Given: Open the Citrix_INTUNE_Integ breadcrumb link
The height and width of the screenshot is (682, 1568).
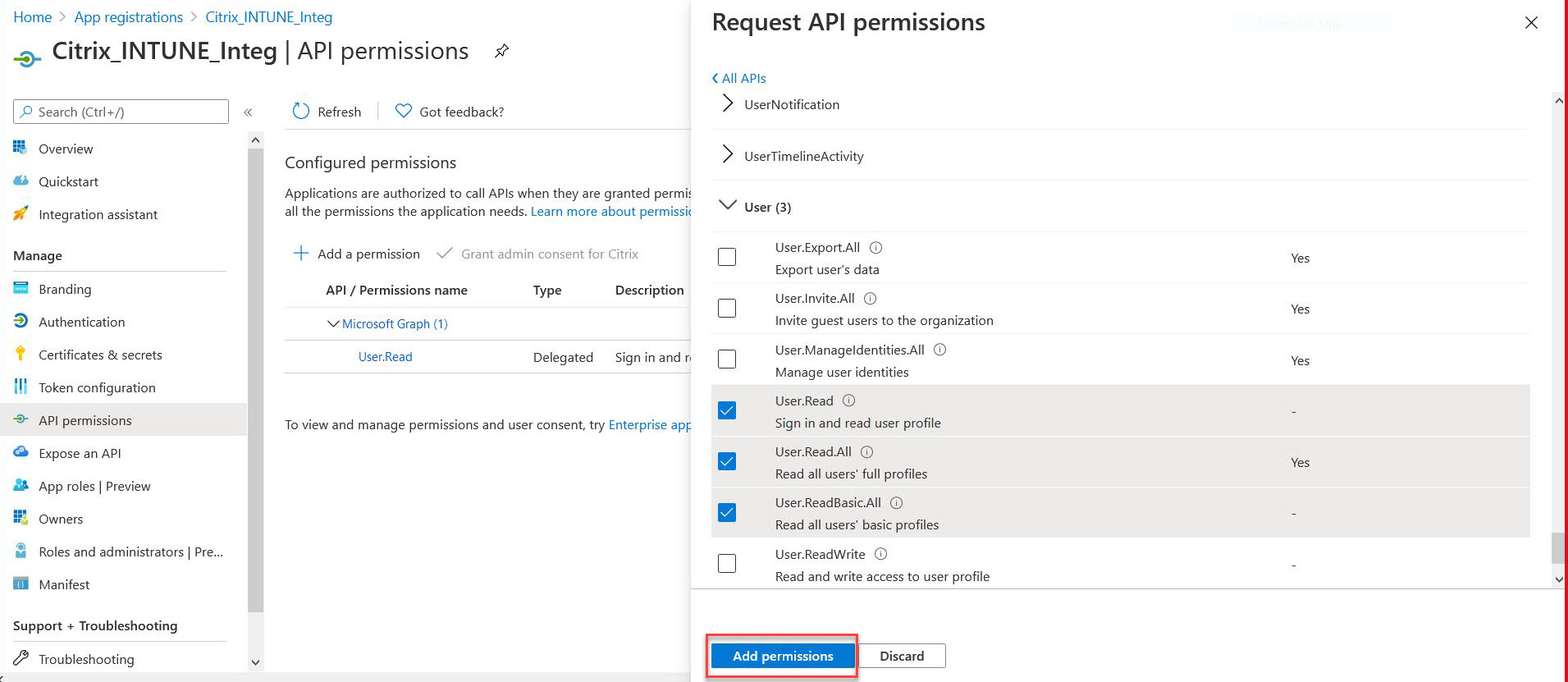Looking at the screenshot, I should tap(269, 17).
